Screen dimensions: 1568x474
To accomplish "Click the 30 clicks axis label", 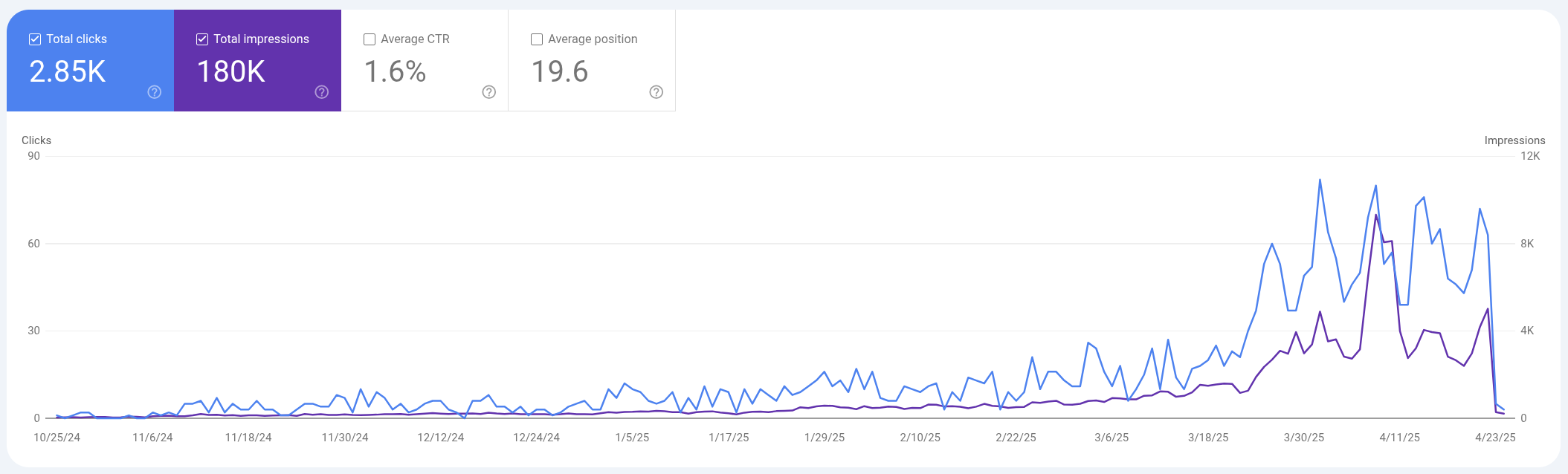I will pyautogui.click(x=33, y=331).
